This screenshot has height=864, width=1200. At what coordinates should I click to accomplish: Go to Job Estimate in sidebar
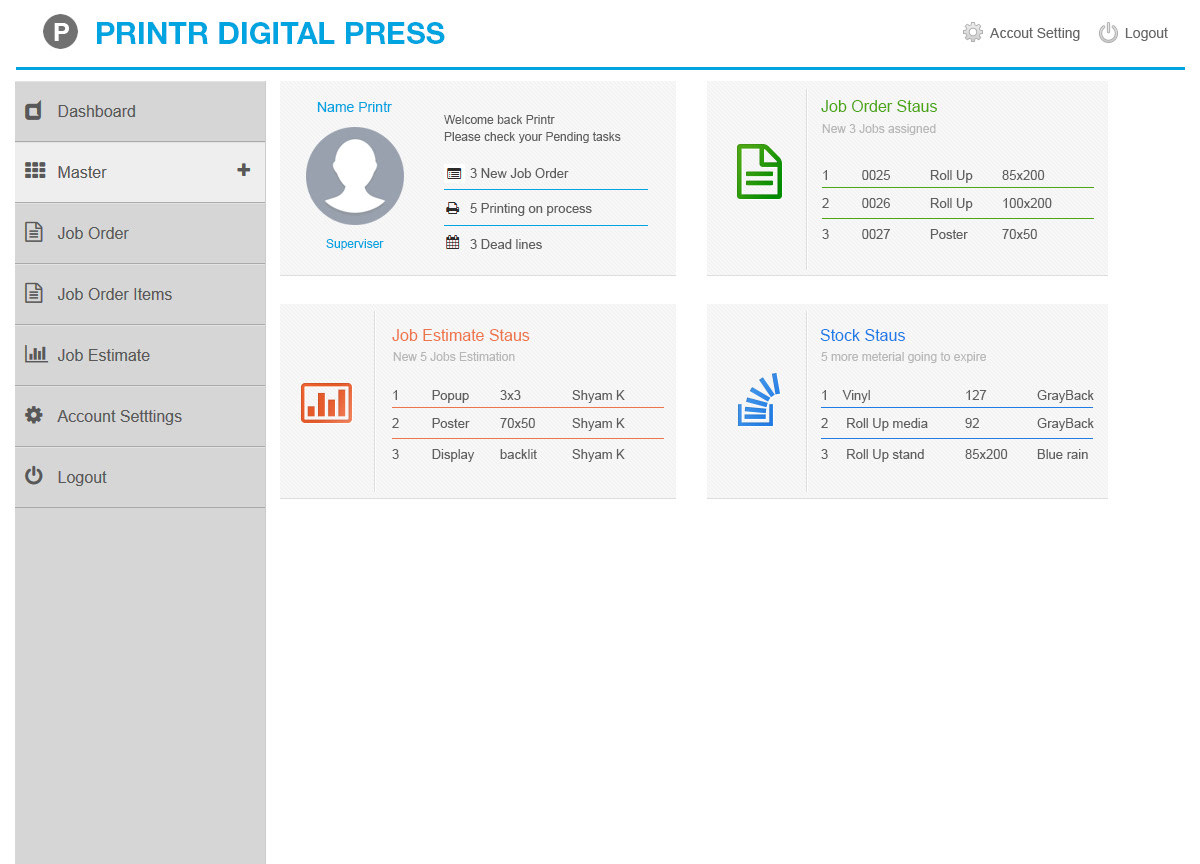pyautogui.click(x=103, y=355)
